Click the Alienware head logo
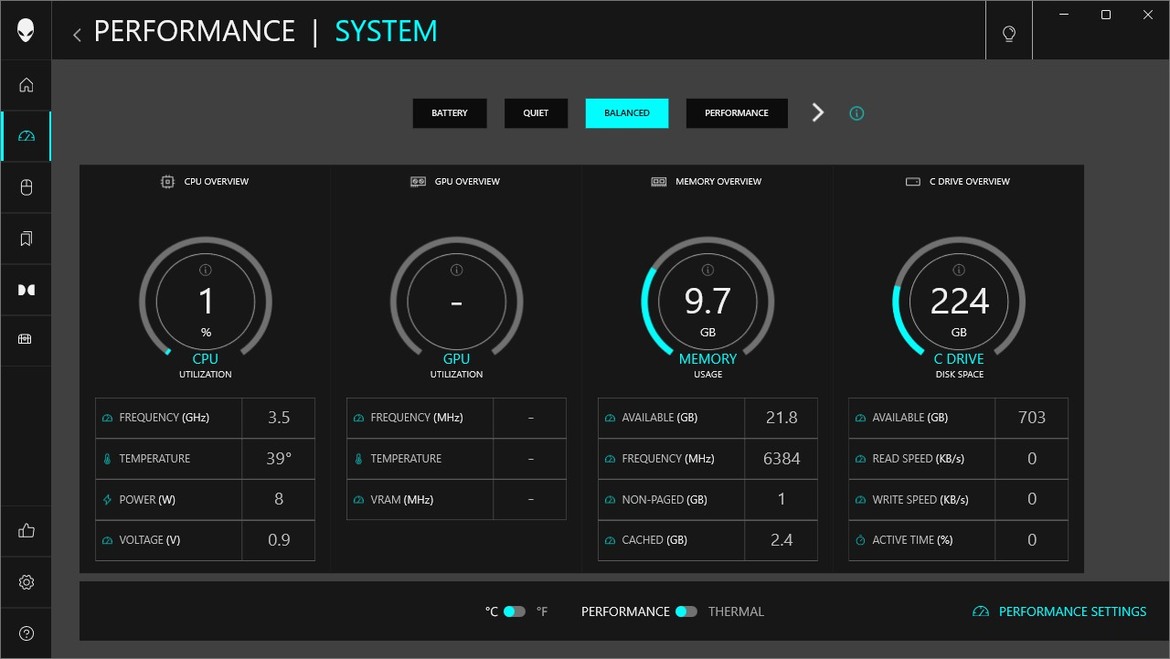This screenshot has height=659, width=1170. pos(26,30)
